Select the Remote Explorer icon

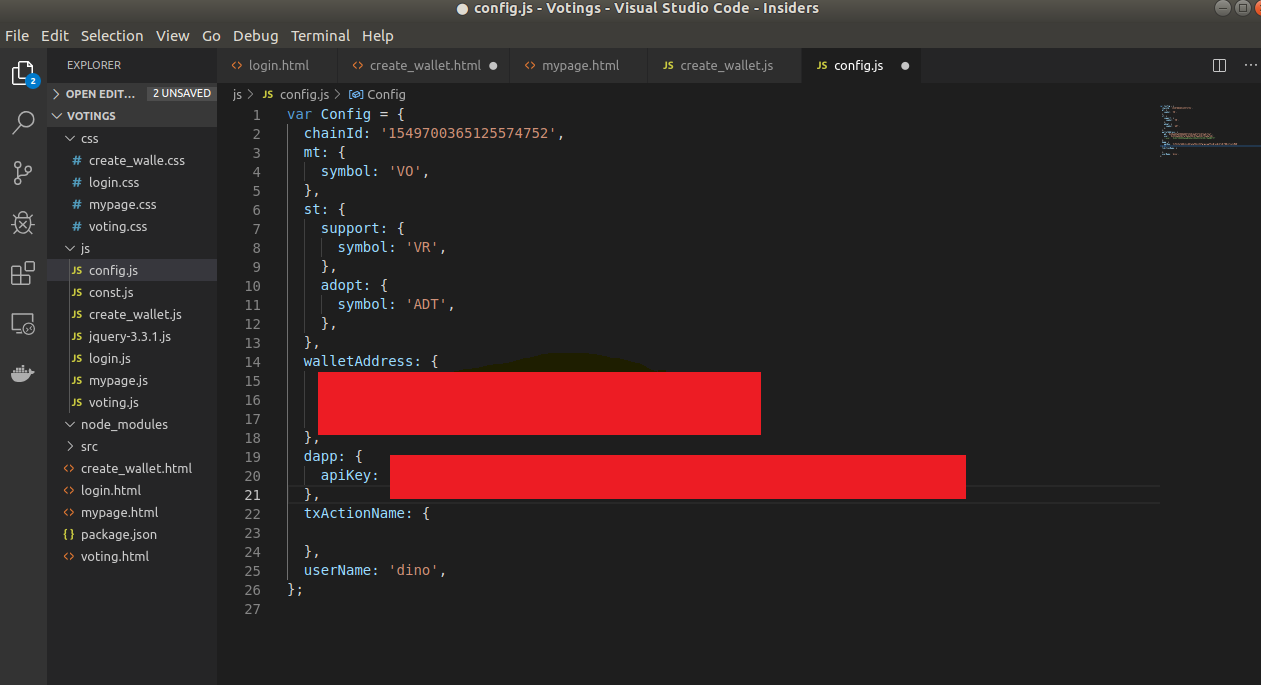coord(22,323)
